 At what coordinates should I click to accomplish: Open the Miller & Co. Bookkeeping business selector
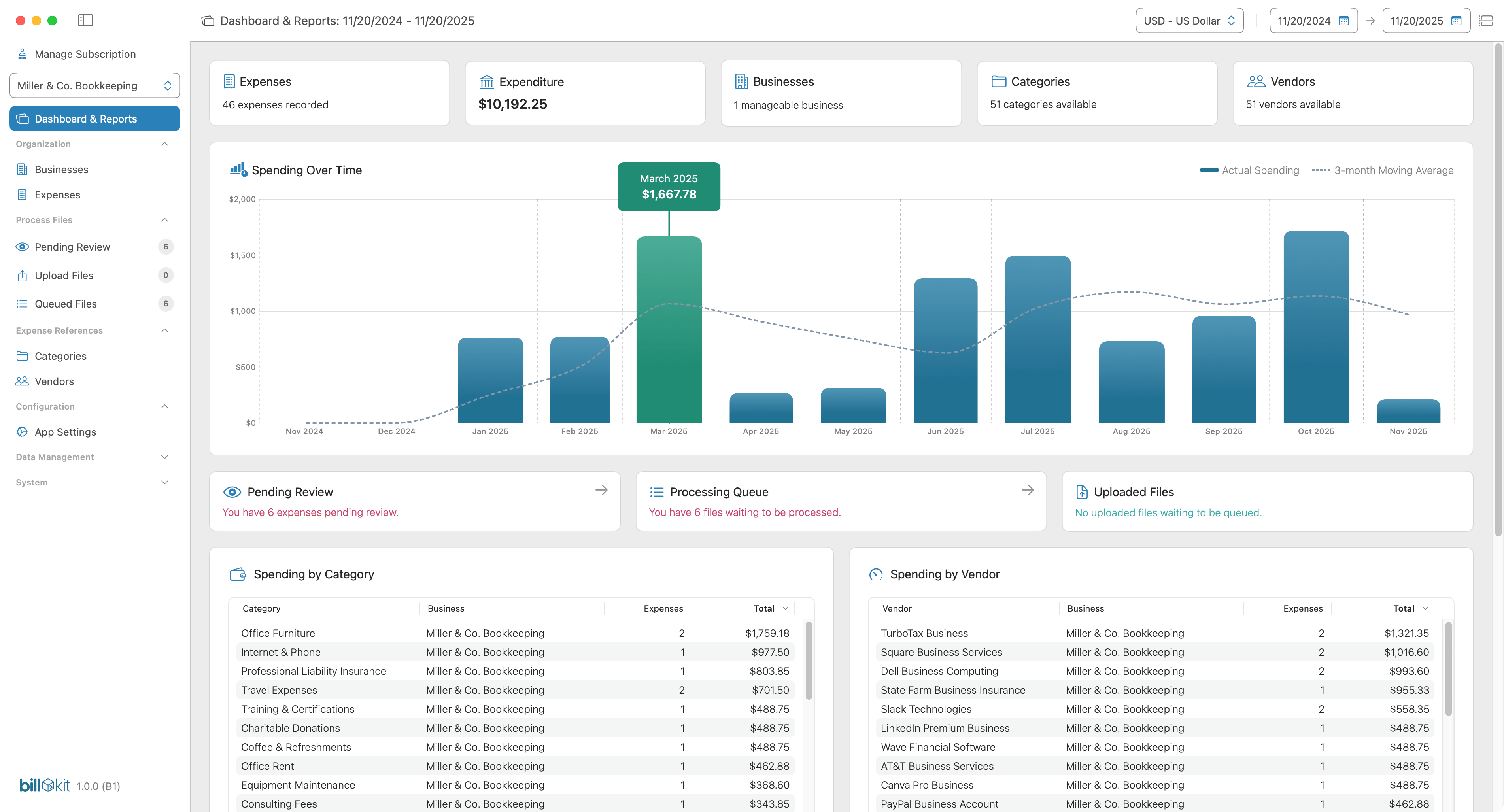click(x=94, y=86)
